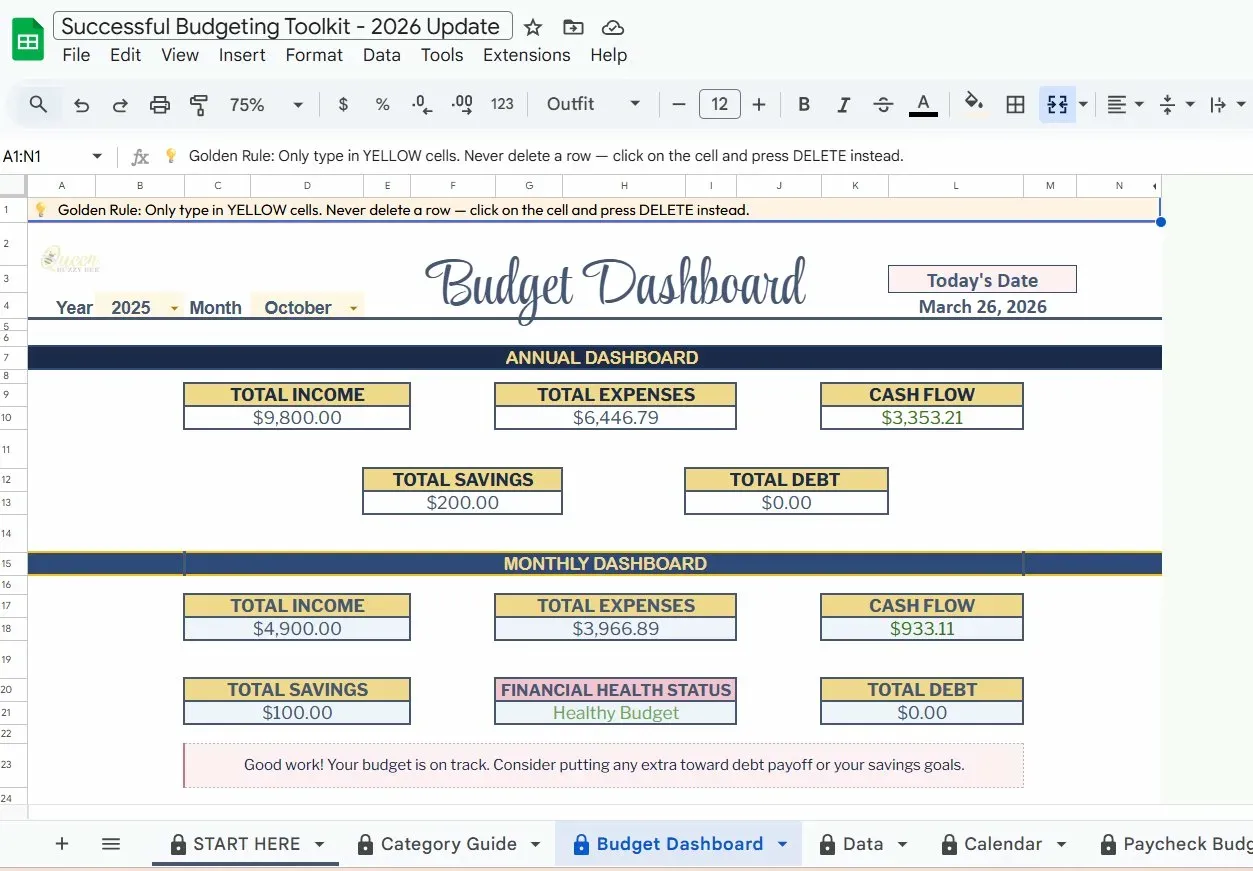Toggle italic formatting
The height and width of the screenshot is (871, 1253).
coord(843,104)
